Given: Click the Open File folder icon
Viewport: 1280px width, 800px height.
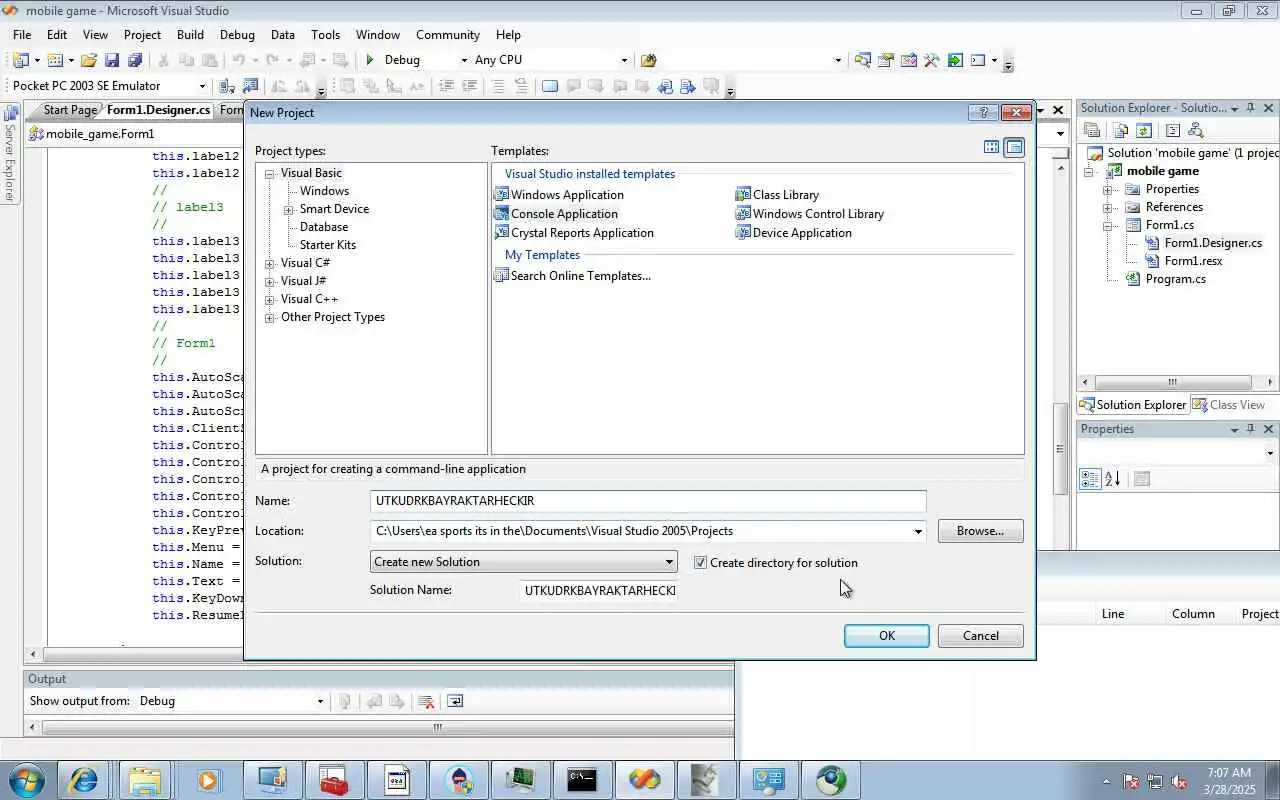Looking at the screenshot, I should pyautogui.click(x=89, y=60).
